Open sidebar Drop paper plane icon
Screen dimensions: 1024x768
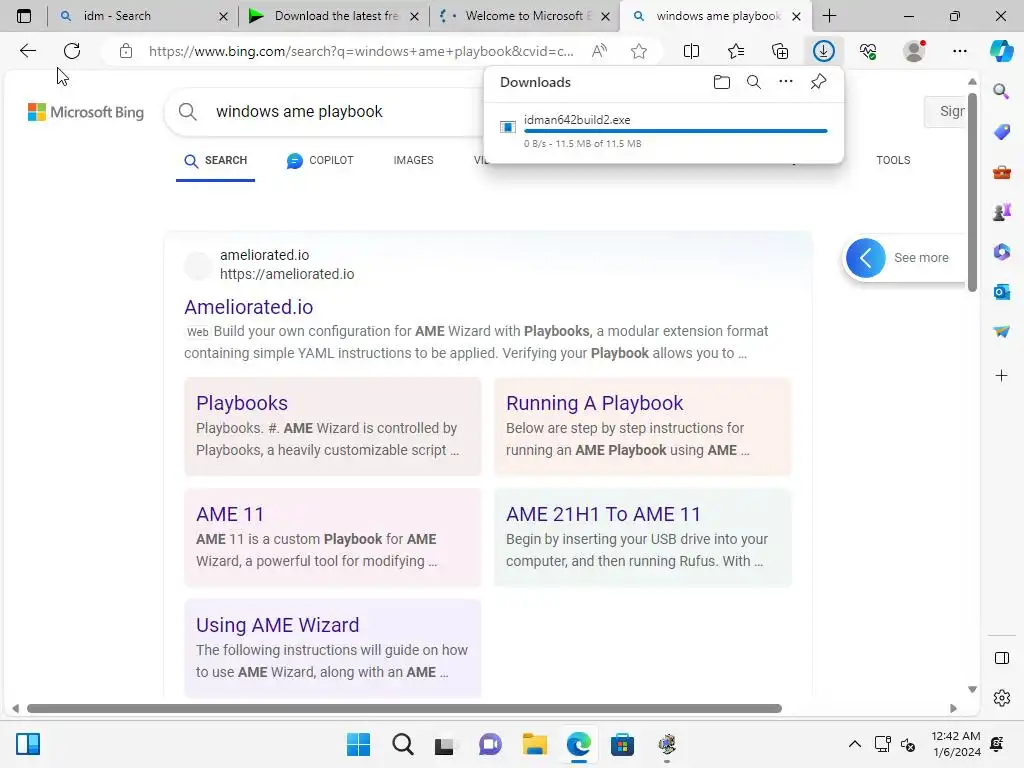point(1001,332)
